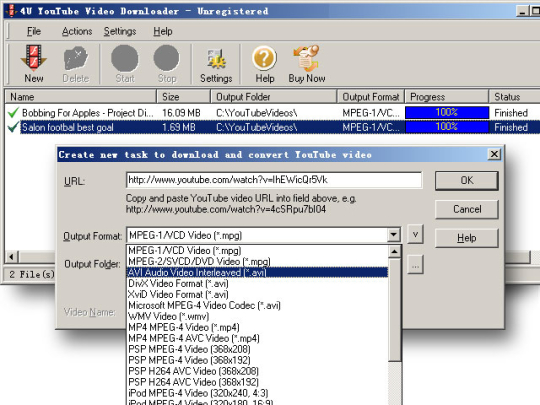The width and height of the screenshot is (540, 405).
Task: Select MPEG-1/VCD Video (*.mpg) in the list
Action: [257, 250]
